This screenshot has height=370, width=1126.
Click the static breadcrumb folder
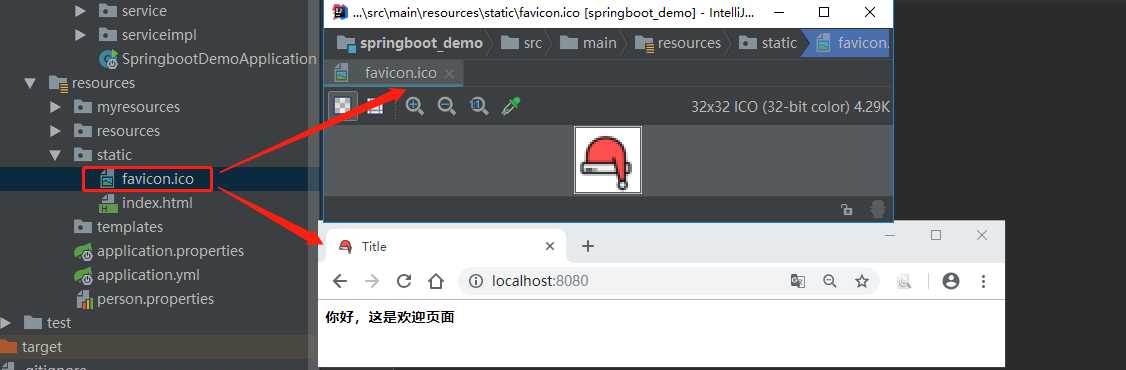point(768,43)
